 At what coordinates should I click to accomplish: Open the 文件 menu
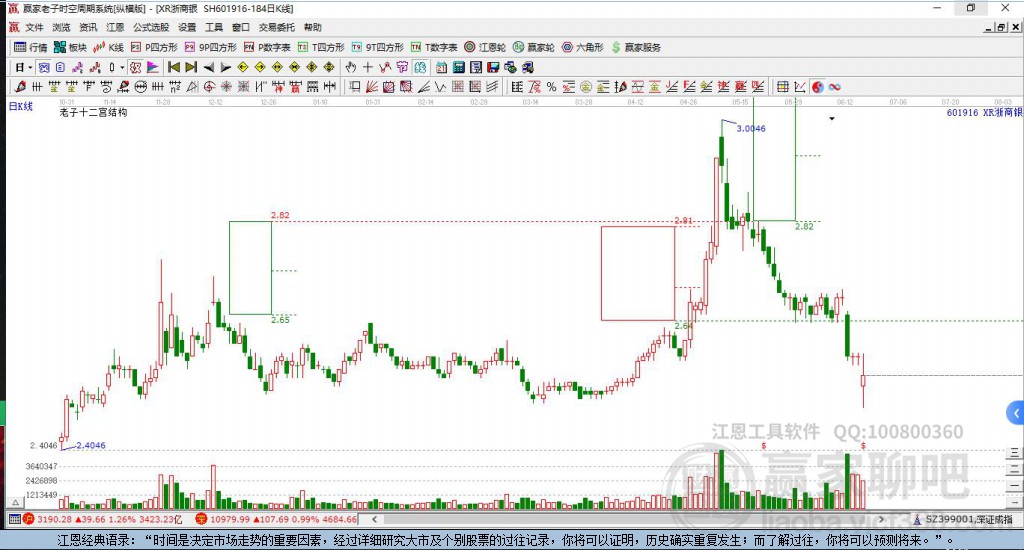coord(34,27)
